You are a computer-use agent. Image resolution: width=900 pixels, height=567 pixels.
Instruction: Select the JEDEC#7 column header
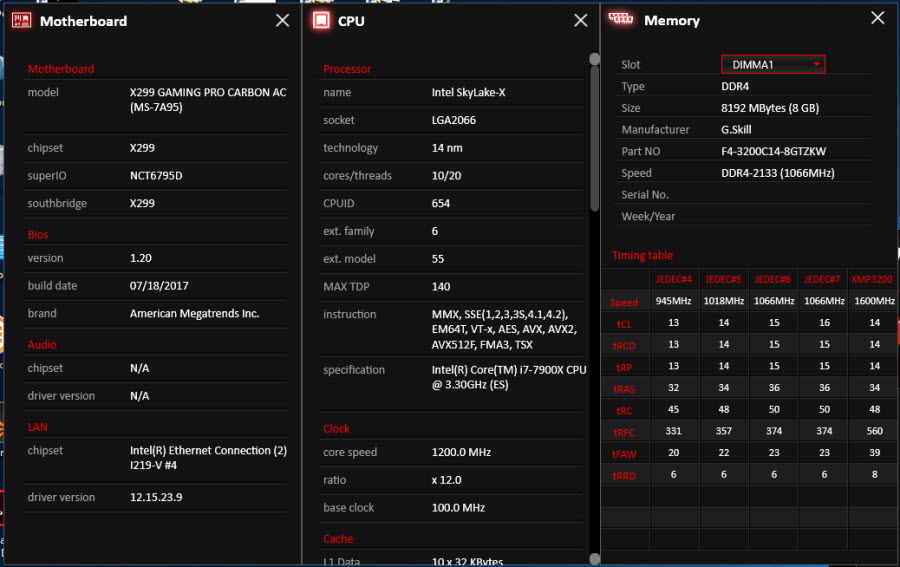click(822, 279)
